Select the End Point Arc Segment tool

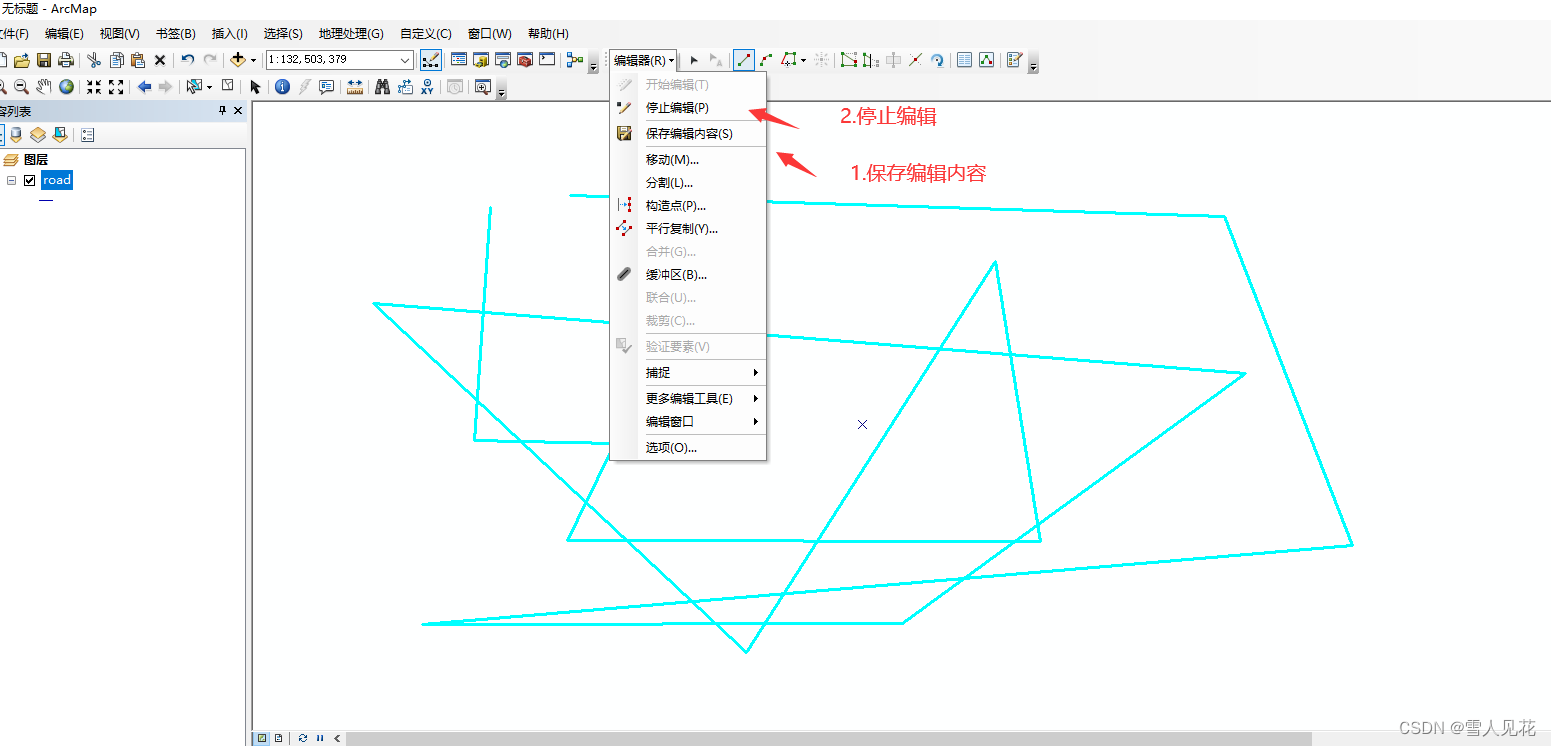(766, 60)
